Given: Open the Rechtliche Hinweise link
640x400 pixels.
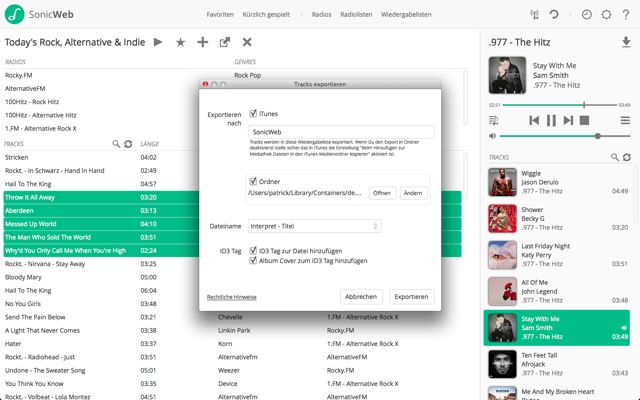Looking at the screenshot, I should pyautogui.click(x=232, y=297).
